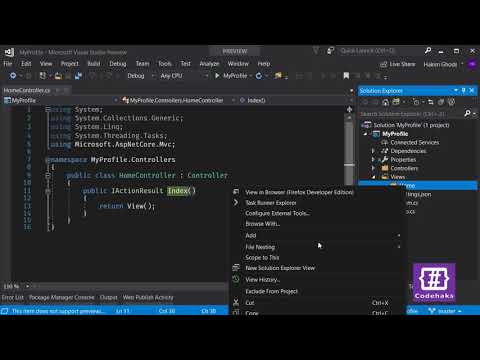Open the Build menu
The width and height of the screenshot is (480, 360).
pos(94,64)
